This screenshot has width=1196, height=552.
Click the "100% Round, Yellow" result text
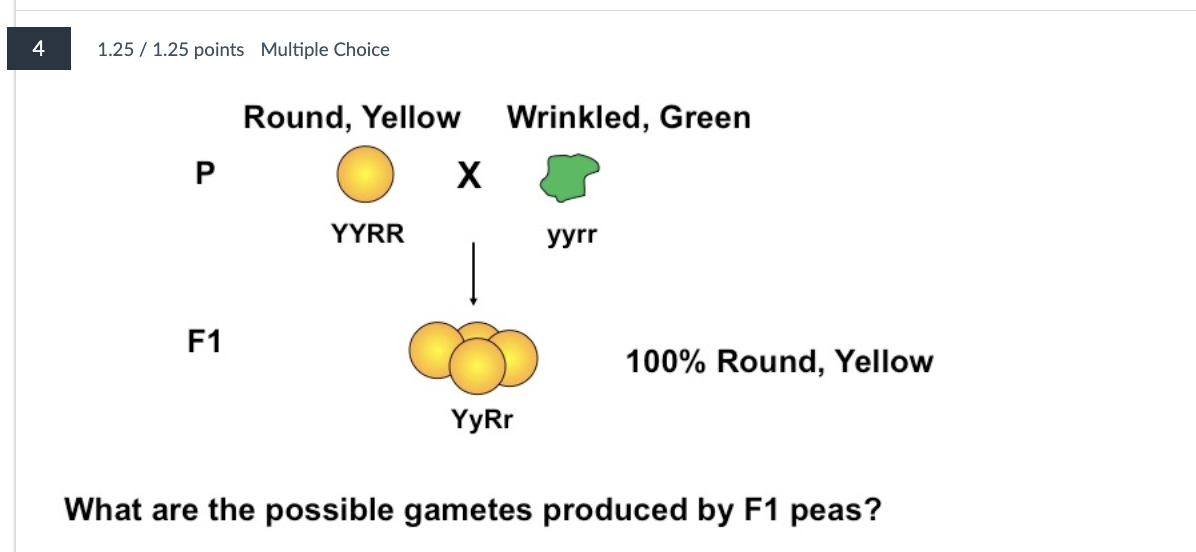[779, 361]
